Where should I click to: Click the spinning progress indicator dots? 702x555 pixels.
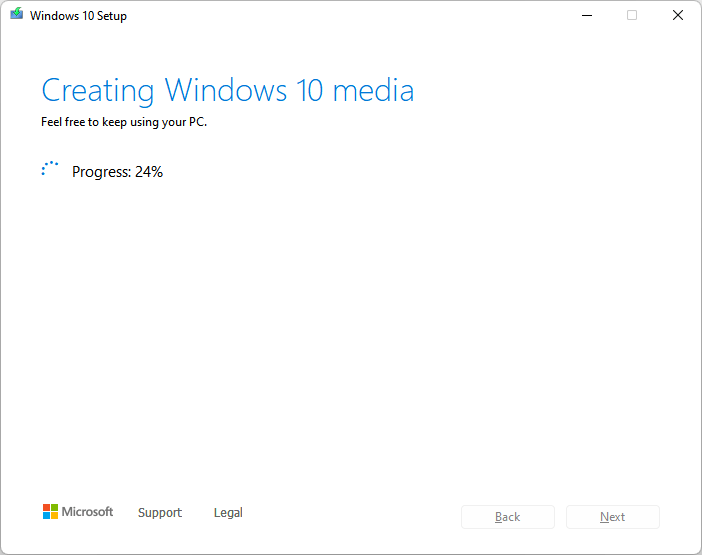coord(50,170)
